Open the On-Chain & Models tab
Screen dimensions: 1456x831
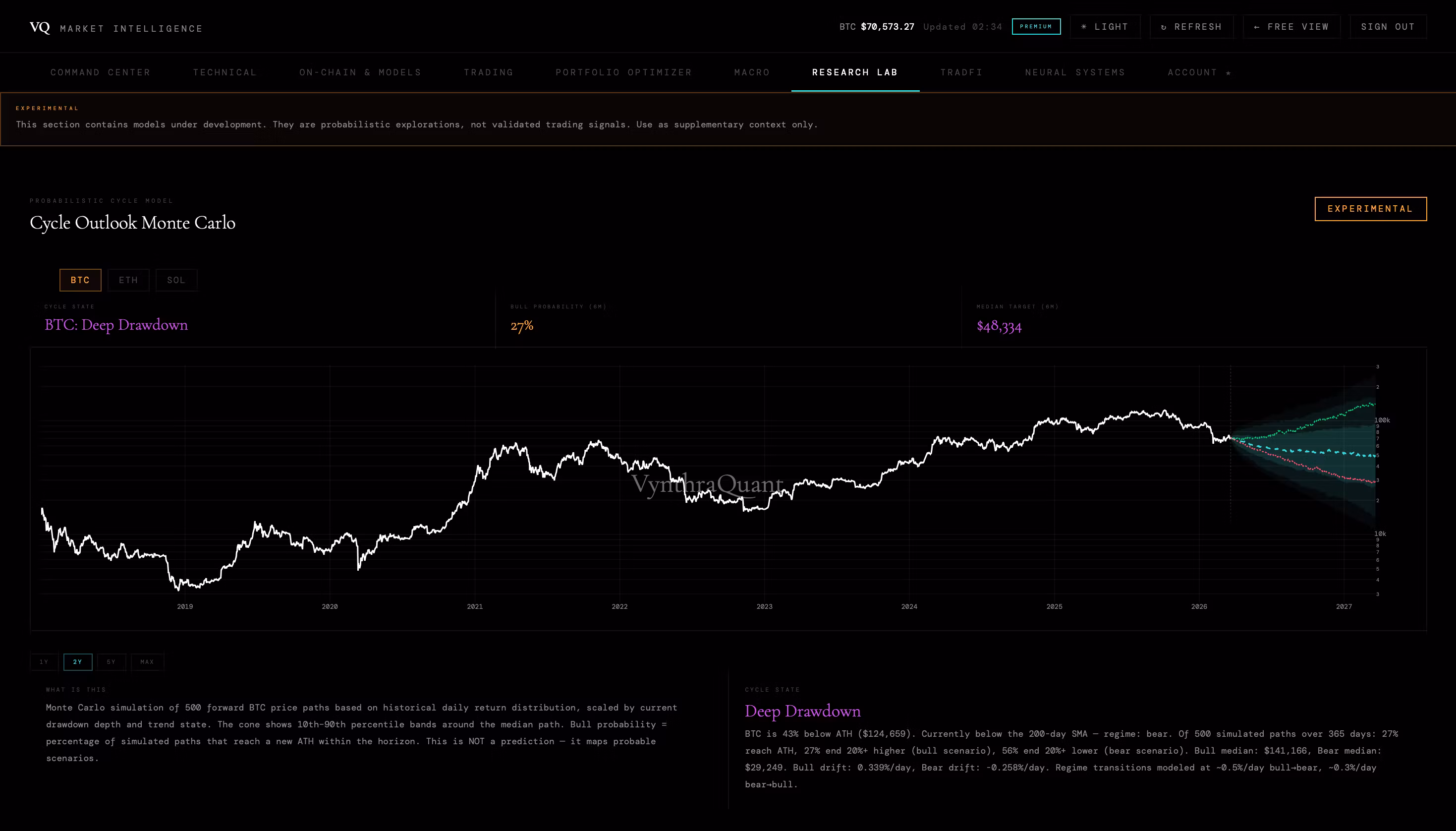click(360, 72)
